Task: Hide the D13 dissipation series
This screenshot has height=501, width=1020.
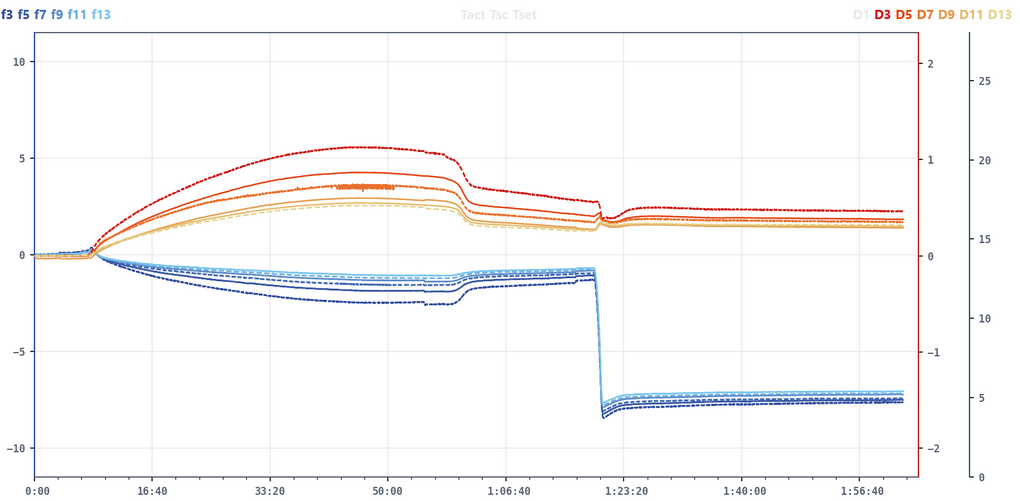Action: [1001, 14]
